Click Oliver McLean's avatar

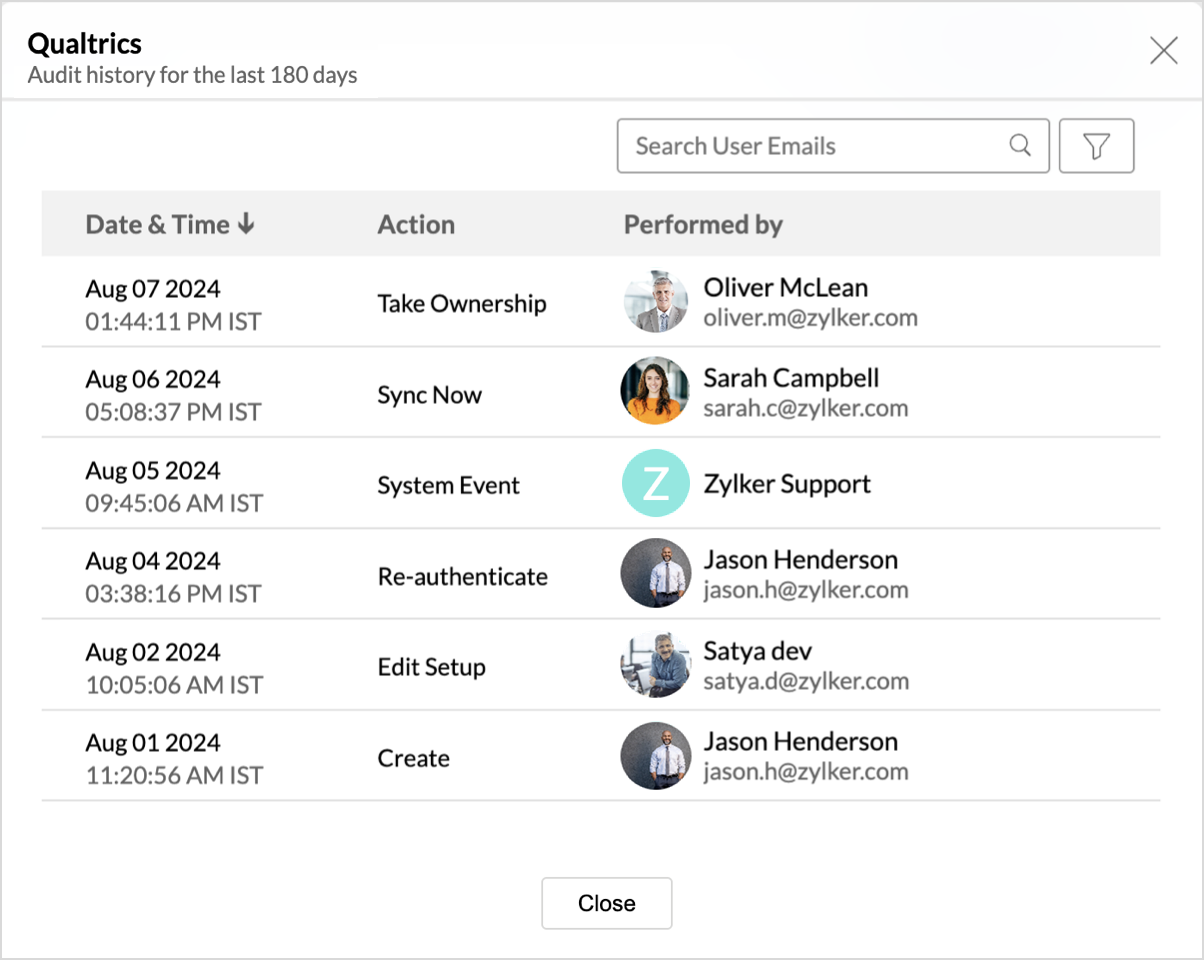[x=655, y=302]
